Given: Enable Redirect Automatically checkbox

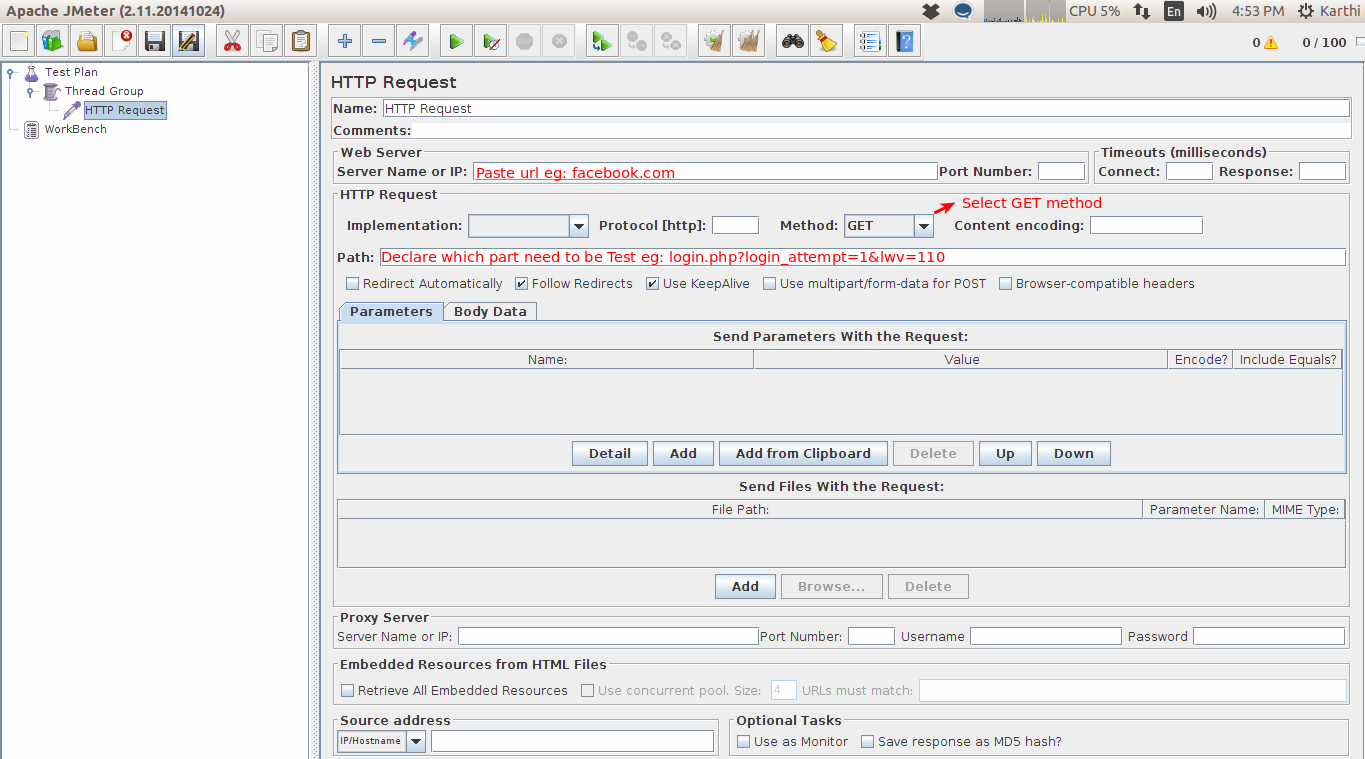Looking at the screenshot, I should coord(352,284).
